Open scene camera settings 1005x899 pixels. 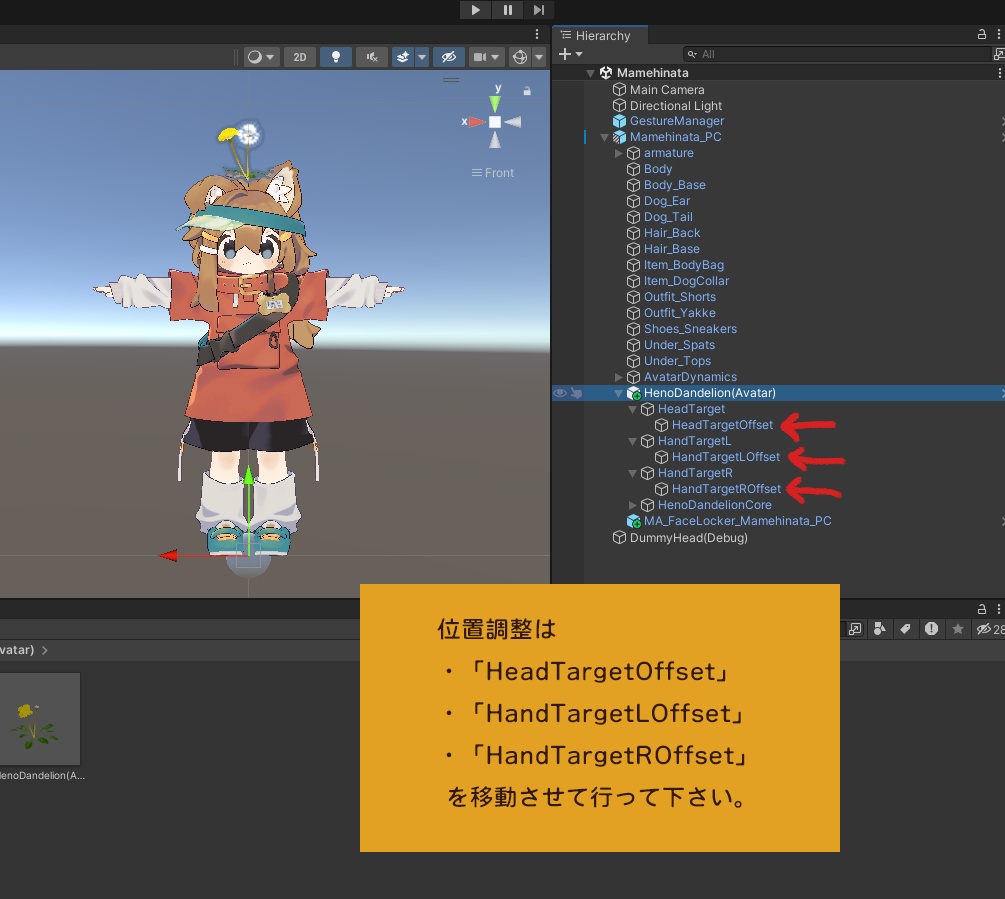point(479,57)
